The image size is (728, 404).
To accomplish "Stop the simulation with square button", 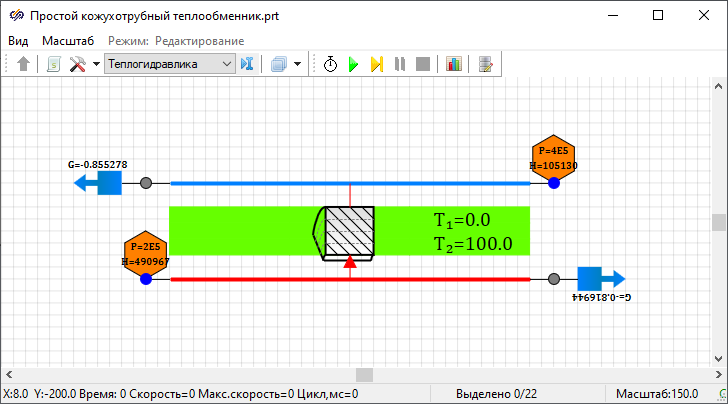I will [422, 64].
